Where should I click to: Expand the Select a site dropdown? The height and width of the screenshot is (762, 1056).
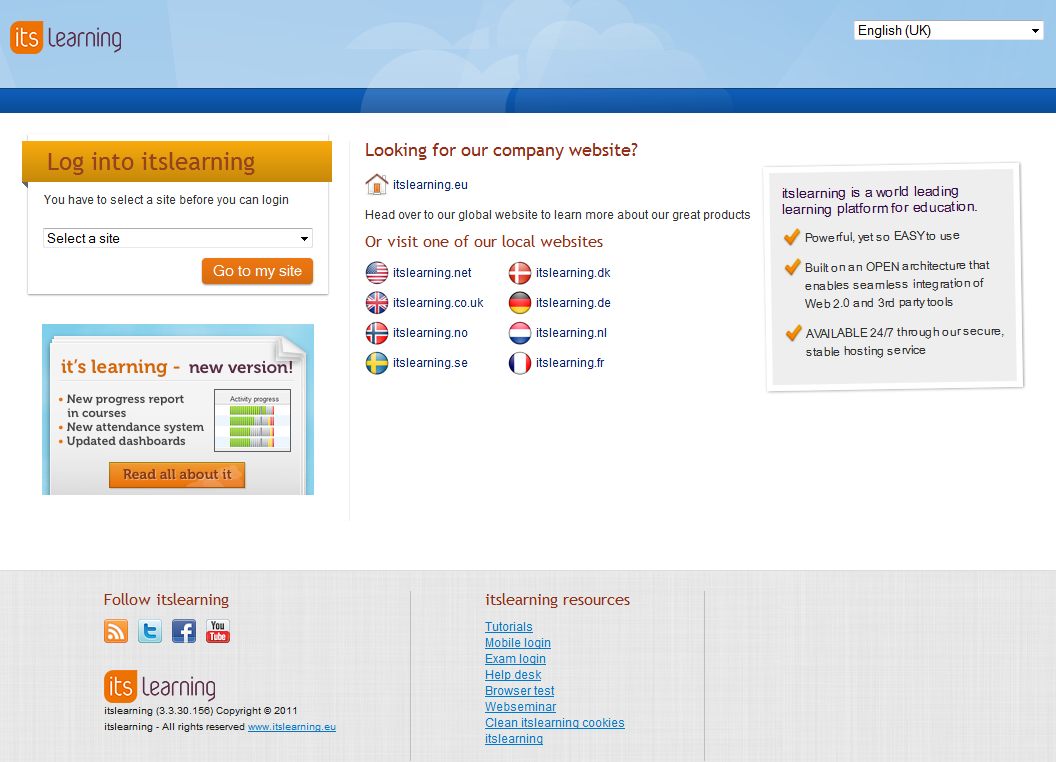tap(178, 239)
